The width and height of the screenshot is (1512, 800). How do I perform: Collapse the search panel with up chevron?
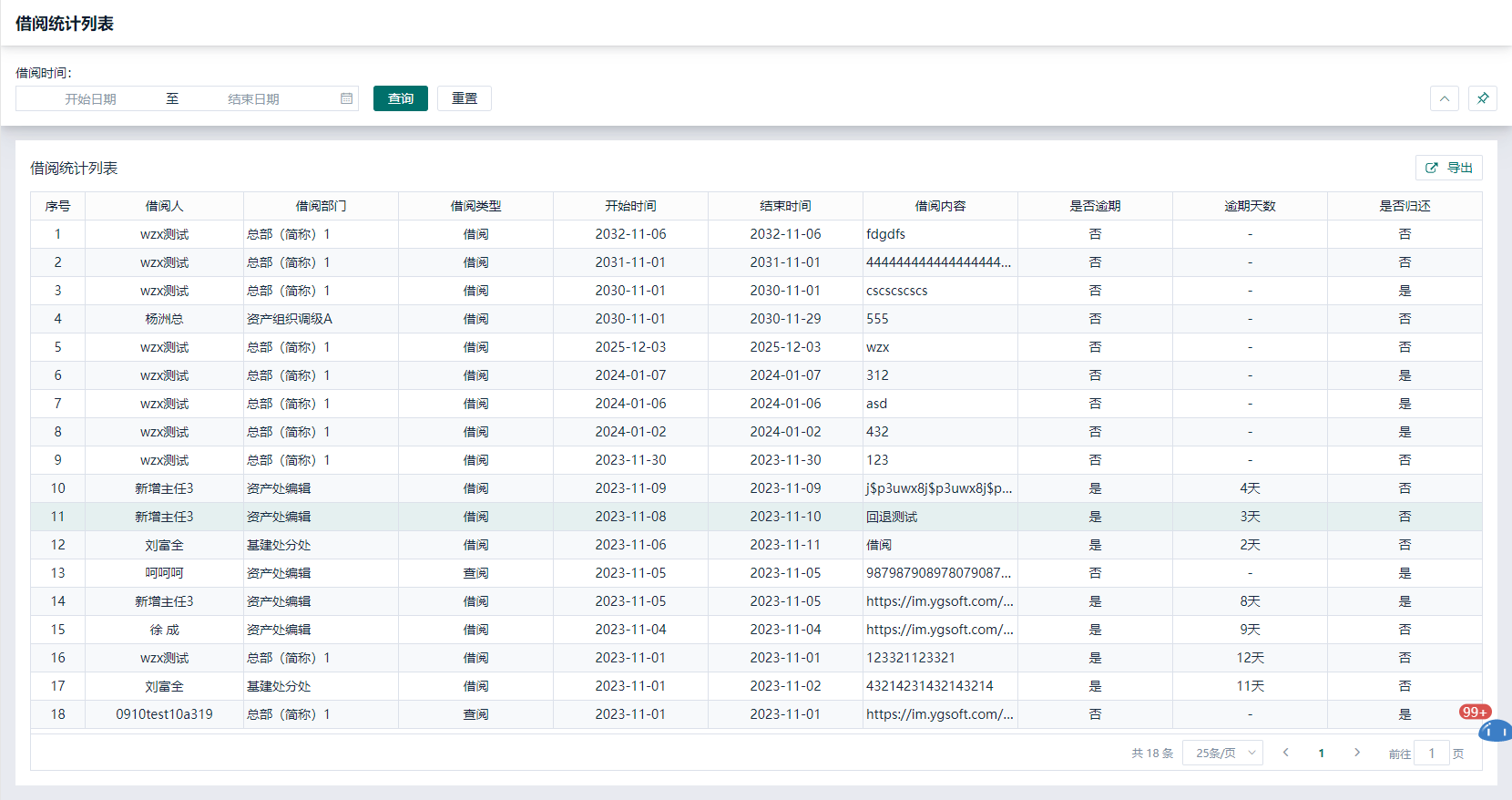click(1445, 98)
